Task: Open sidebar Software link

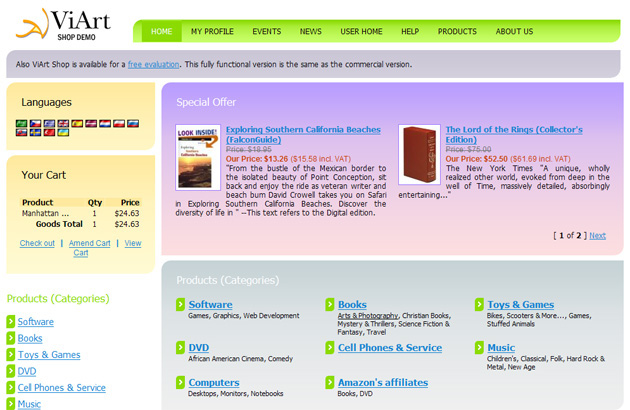Action: (36, 322)
